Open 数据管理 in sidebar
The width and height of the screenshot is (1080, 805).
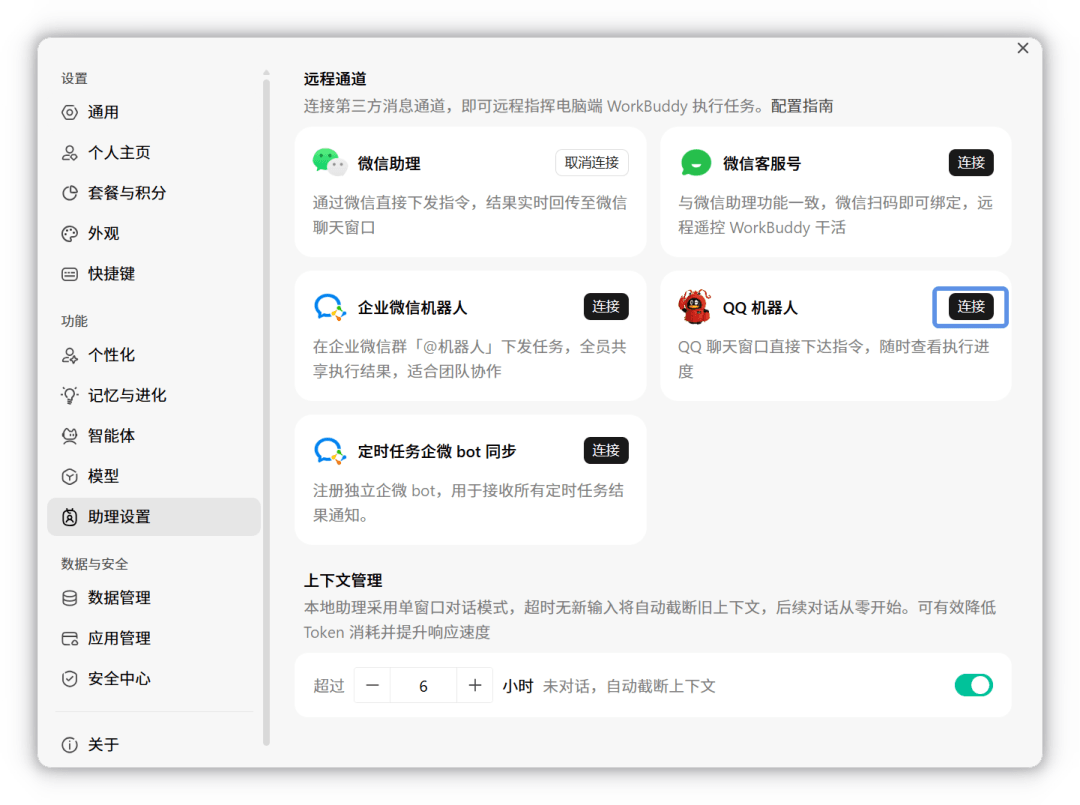pyautogui.click(x=154, y=598)
